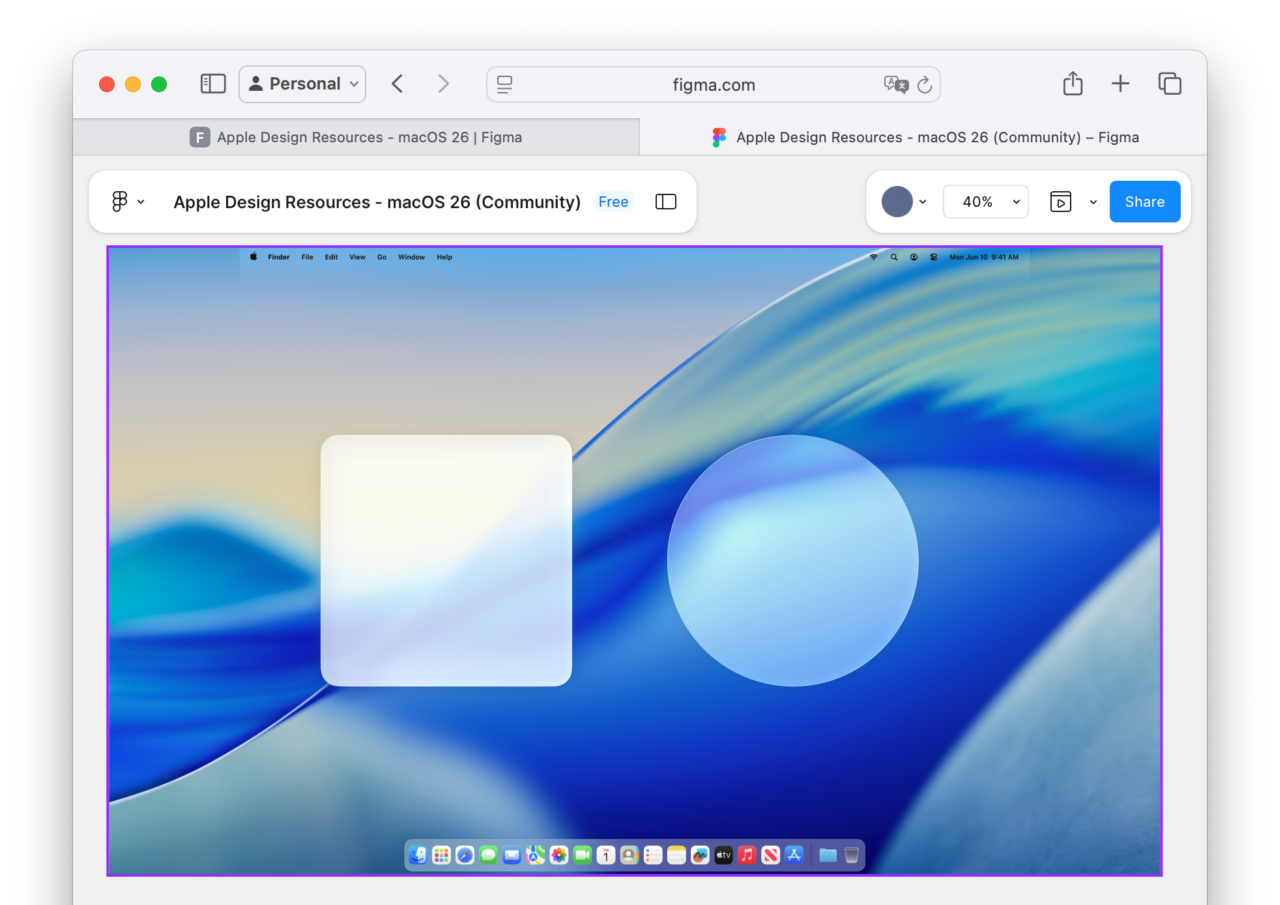The image size is (1280, 905).
Task: Click the Safari icon in the wallpaper dock
Action: (464, 855)
